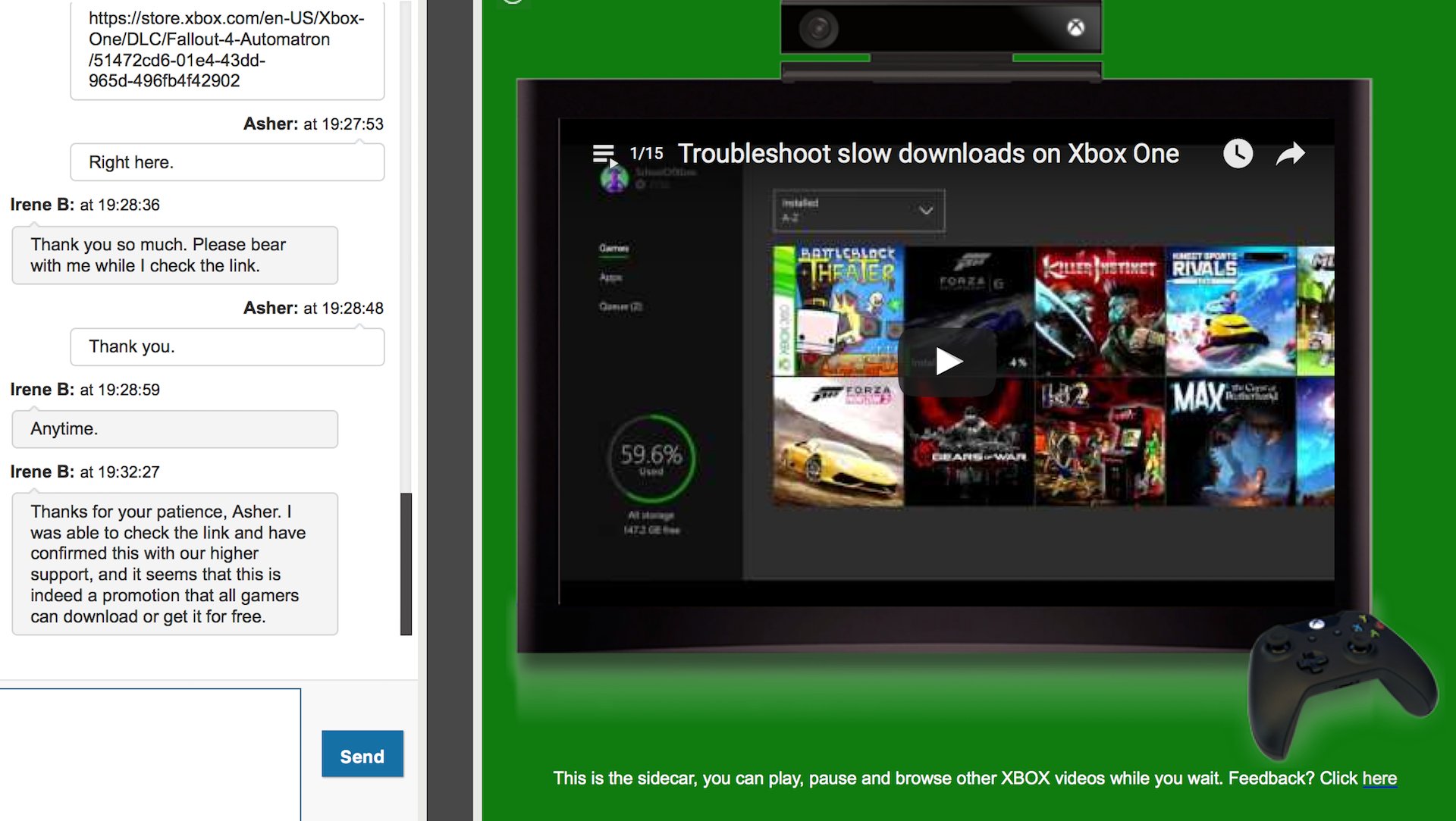Click the chat scrollbar thumb

tap(406, 564)
